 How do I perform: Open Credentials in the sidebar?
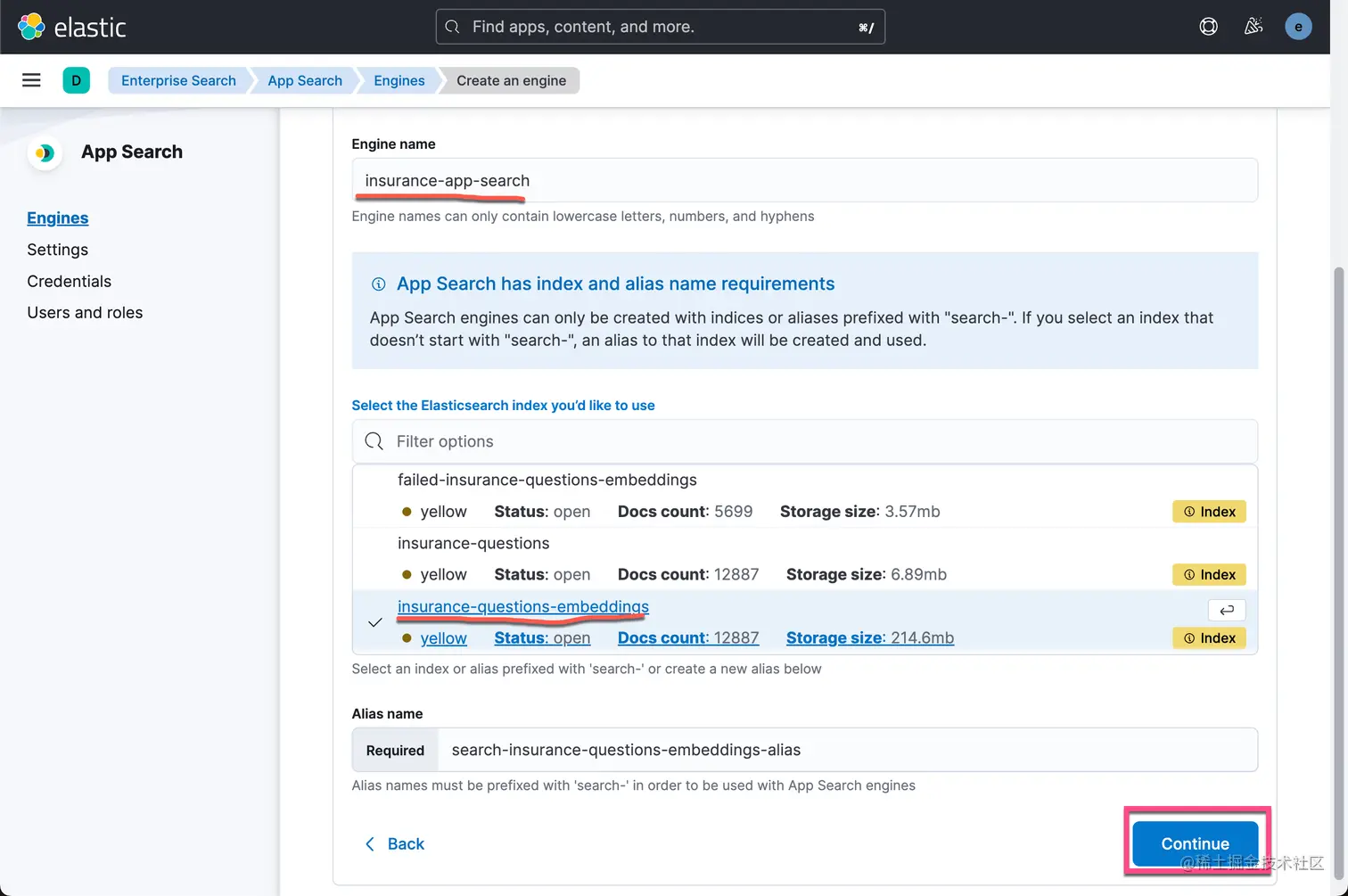tap(69, 281)
